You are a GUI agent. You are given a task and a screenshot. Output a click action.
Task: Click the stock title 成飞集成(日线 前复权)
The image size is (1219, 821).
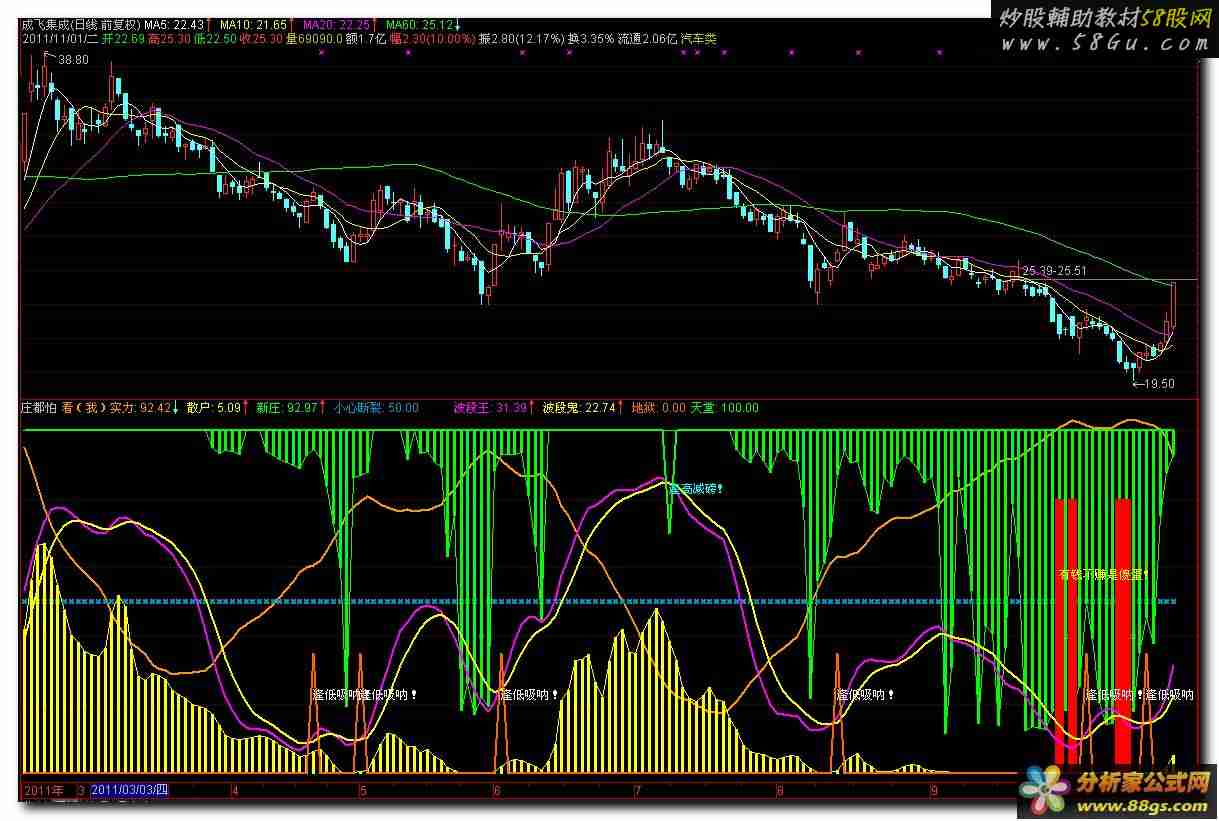(x=81, y=24)
